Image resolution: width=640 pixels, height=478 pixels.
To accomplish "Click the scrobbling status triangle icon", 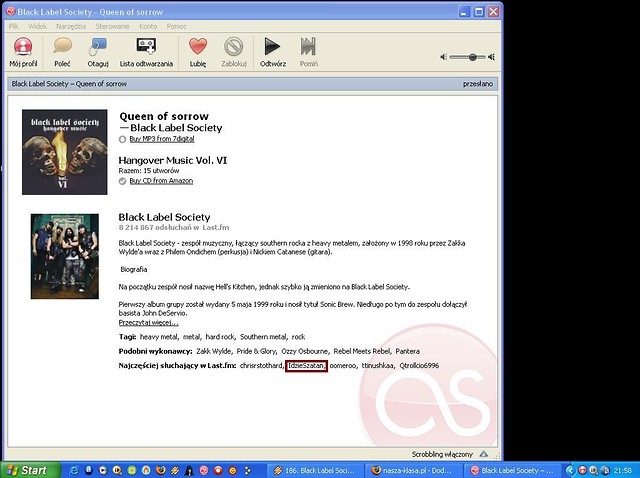I will [484, 454].
